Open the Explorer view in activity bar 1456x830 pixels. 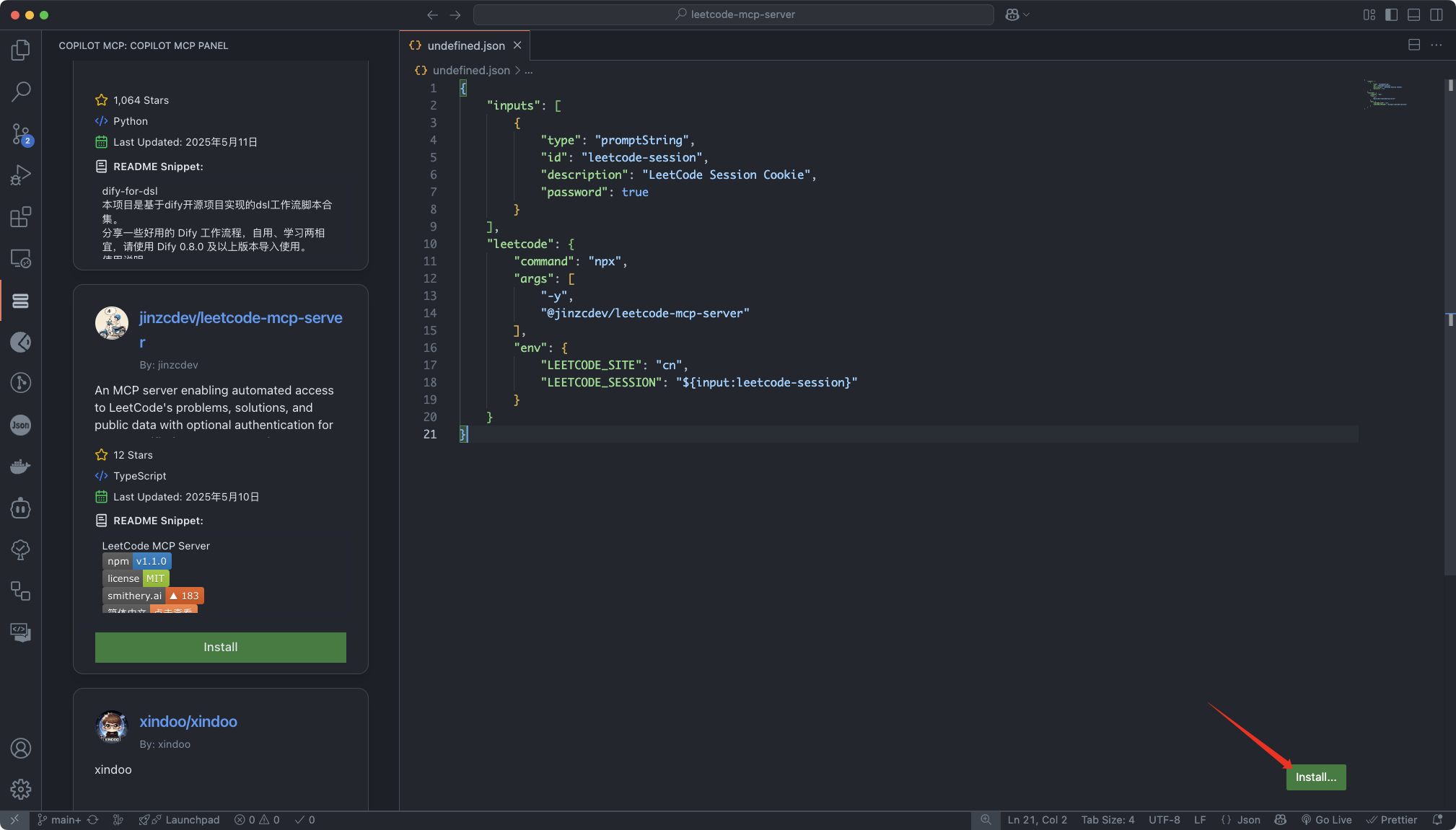[x=21, y=50]
